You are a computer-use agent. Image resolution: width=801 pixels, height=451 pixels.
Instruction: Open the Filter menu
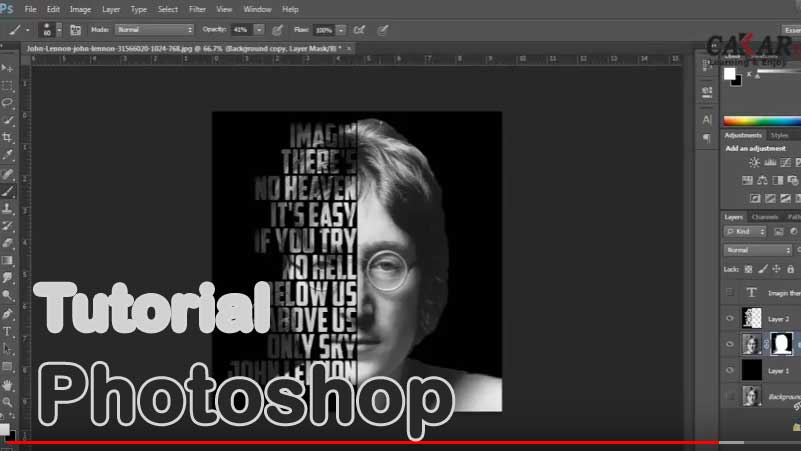(x=197, y=9)
